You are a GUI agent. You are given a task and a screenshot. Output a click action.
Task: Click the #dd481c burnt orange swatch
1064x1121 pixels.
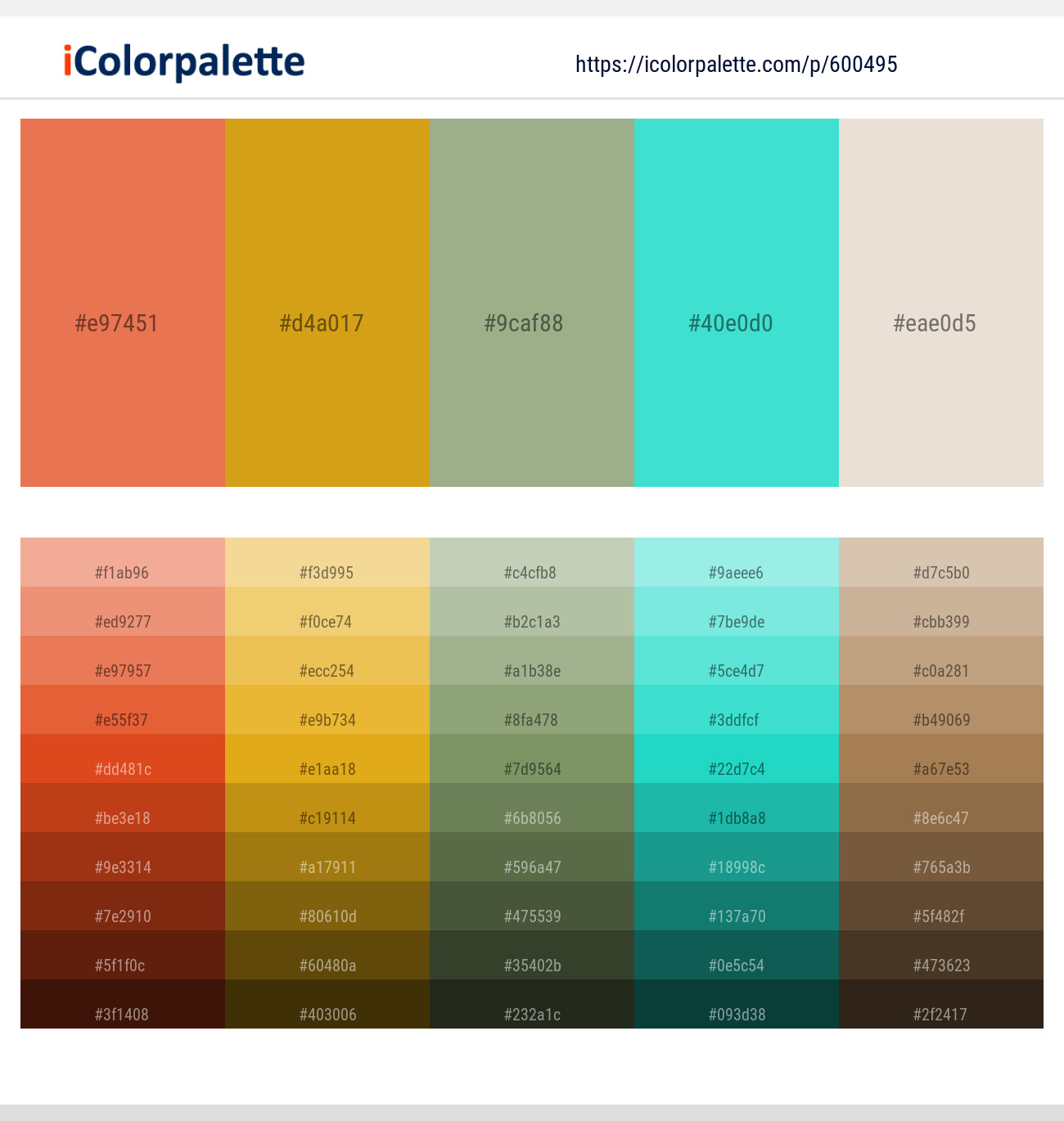click(x=123, y=769)
